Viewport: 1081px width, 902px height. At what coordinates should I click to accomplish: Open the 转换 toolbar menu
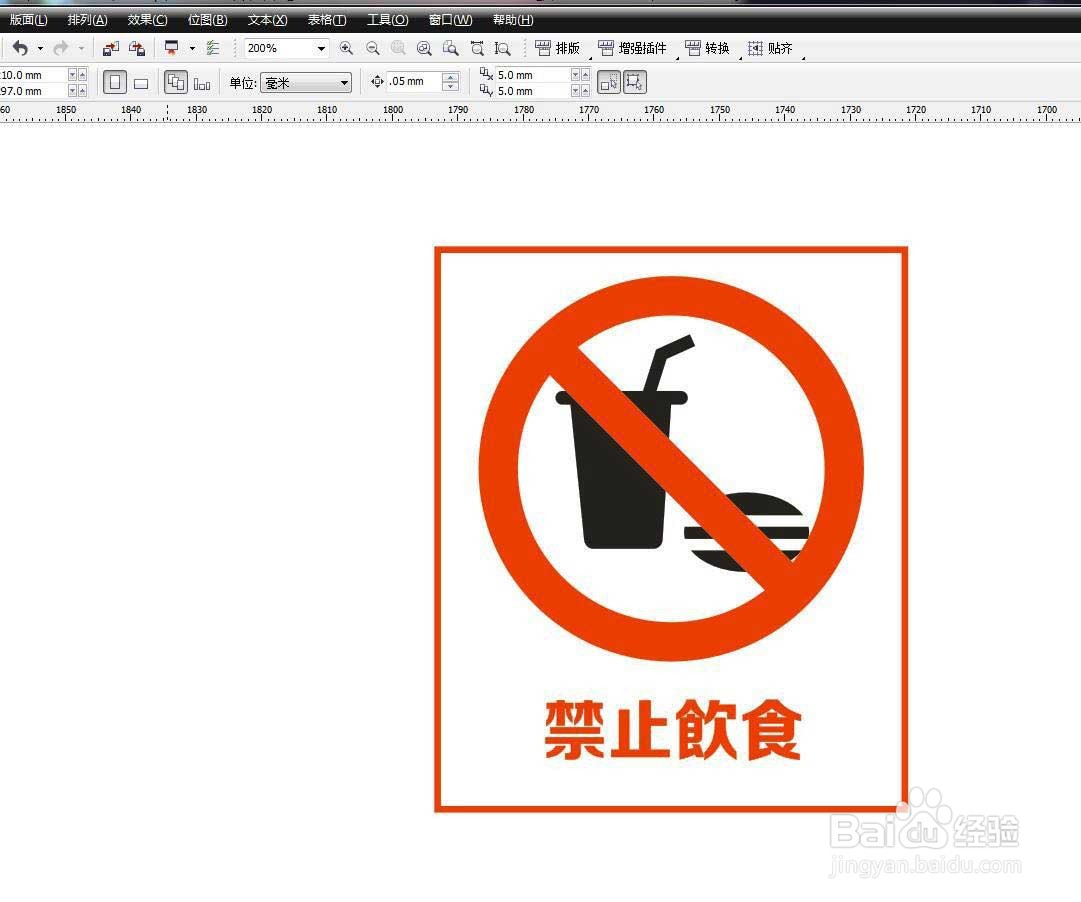click(708, 48)
